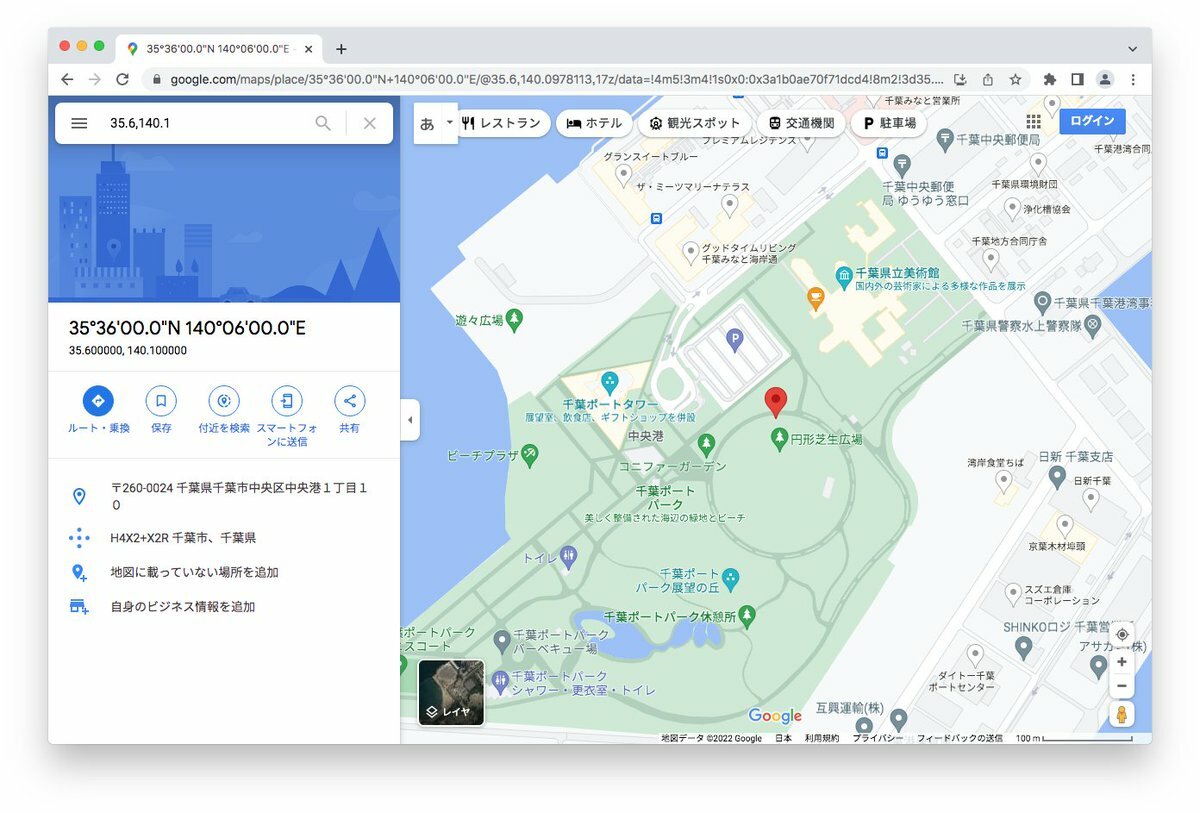The image size is (1200, 813).
Task: Toggle the browser side panel icon
Action: click(x=1077, y=79)
